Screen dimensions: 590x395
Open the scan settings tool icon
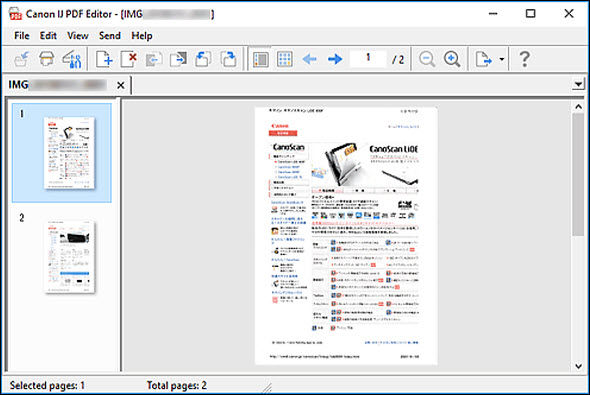click(x=71, y=59)
